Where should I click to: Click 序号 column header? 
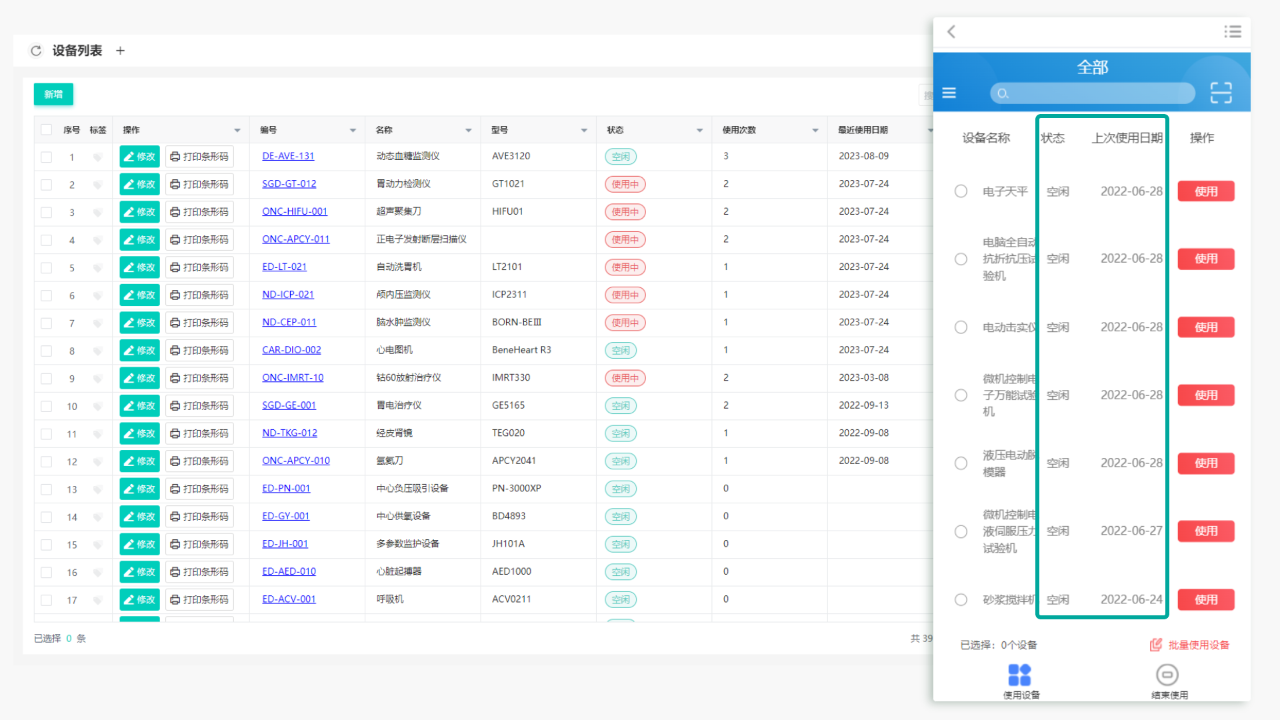pyautogui.click(x=71, y=130)
